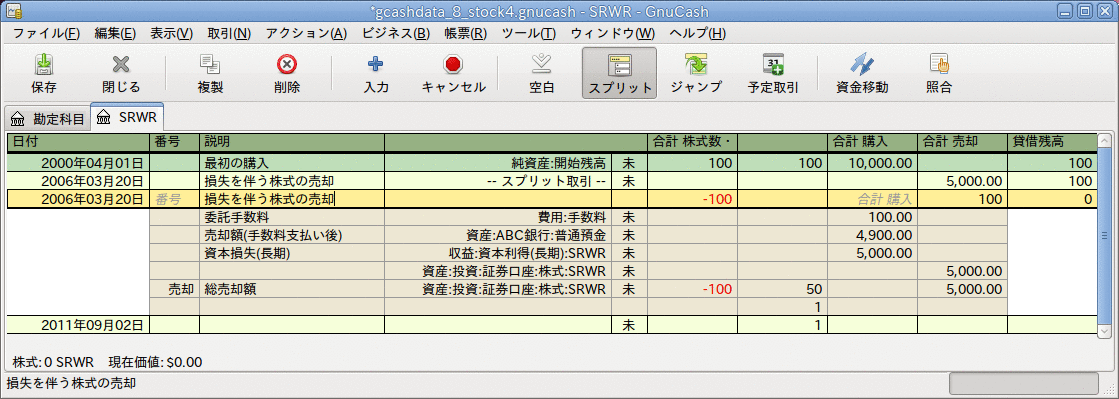Click the 2000年04月01日 date cell
The width and height of the screenshot is (1119, 399).
[78, 163]
